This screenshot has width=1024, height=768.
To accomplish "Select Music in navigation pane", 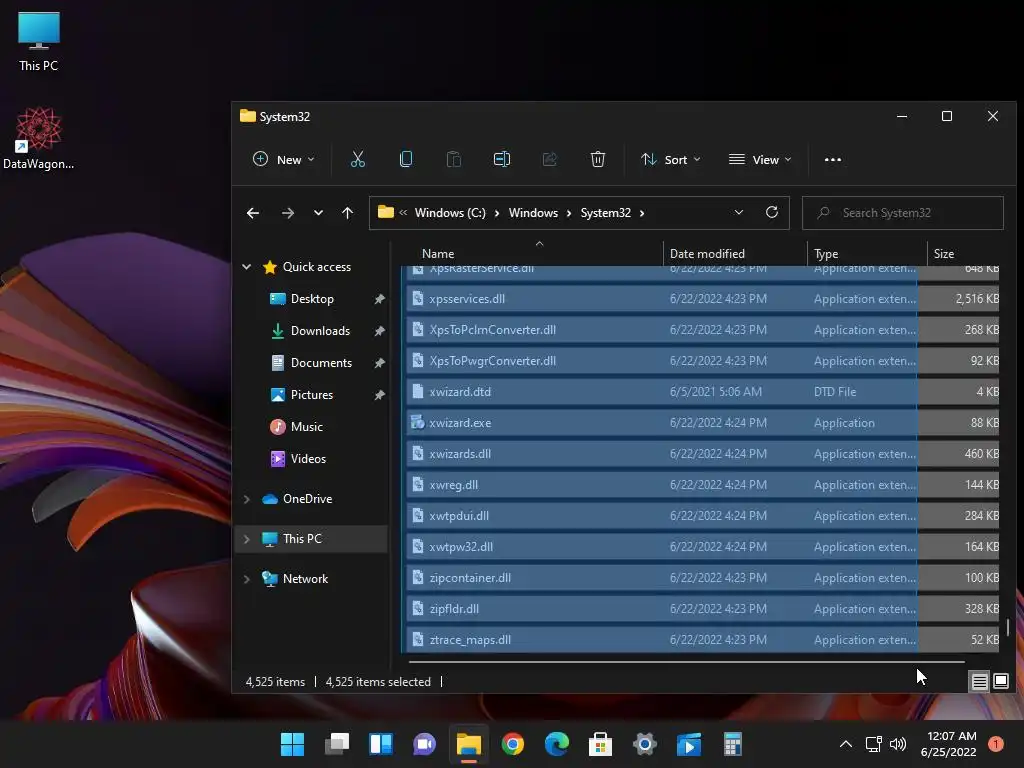I will (x=306, y=426).
